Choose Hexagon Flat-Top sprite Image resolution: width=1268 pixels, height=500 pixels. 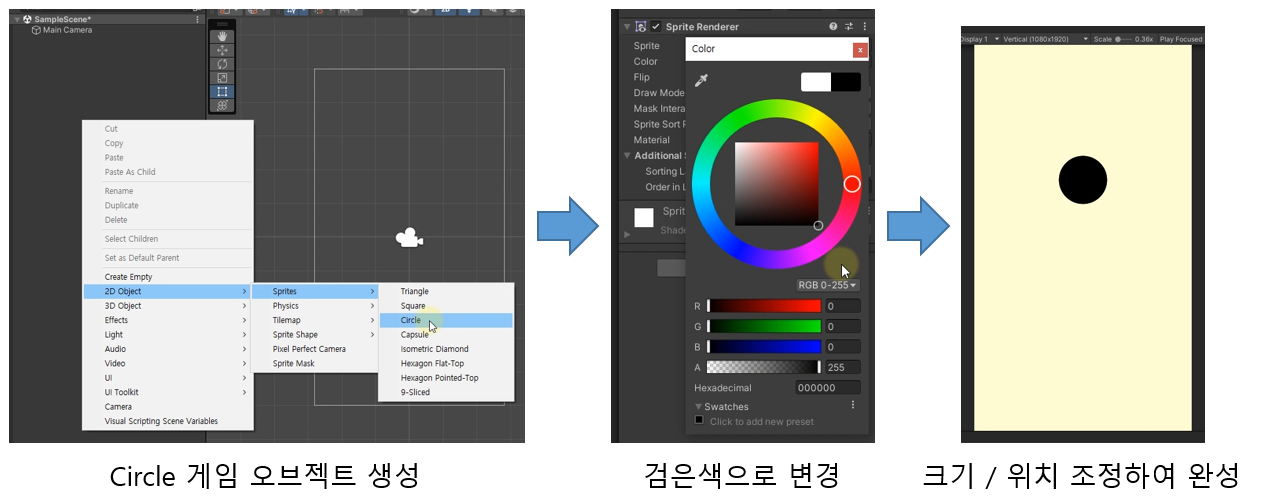pyautogui.click(x=445, y=364)
